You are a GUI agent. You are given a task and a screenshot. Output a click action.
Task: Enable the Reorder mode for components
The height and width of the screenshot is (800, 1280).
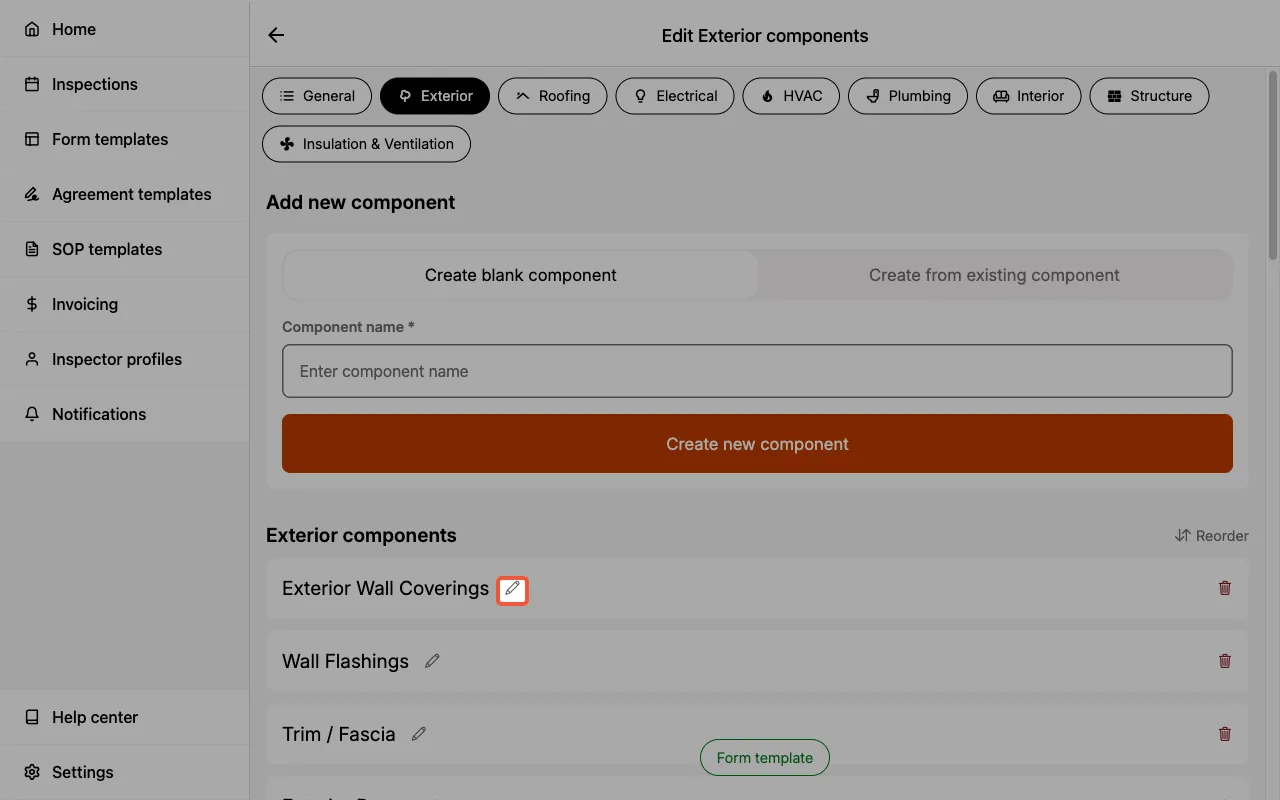pos(1211,535)
